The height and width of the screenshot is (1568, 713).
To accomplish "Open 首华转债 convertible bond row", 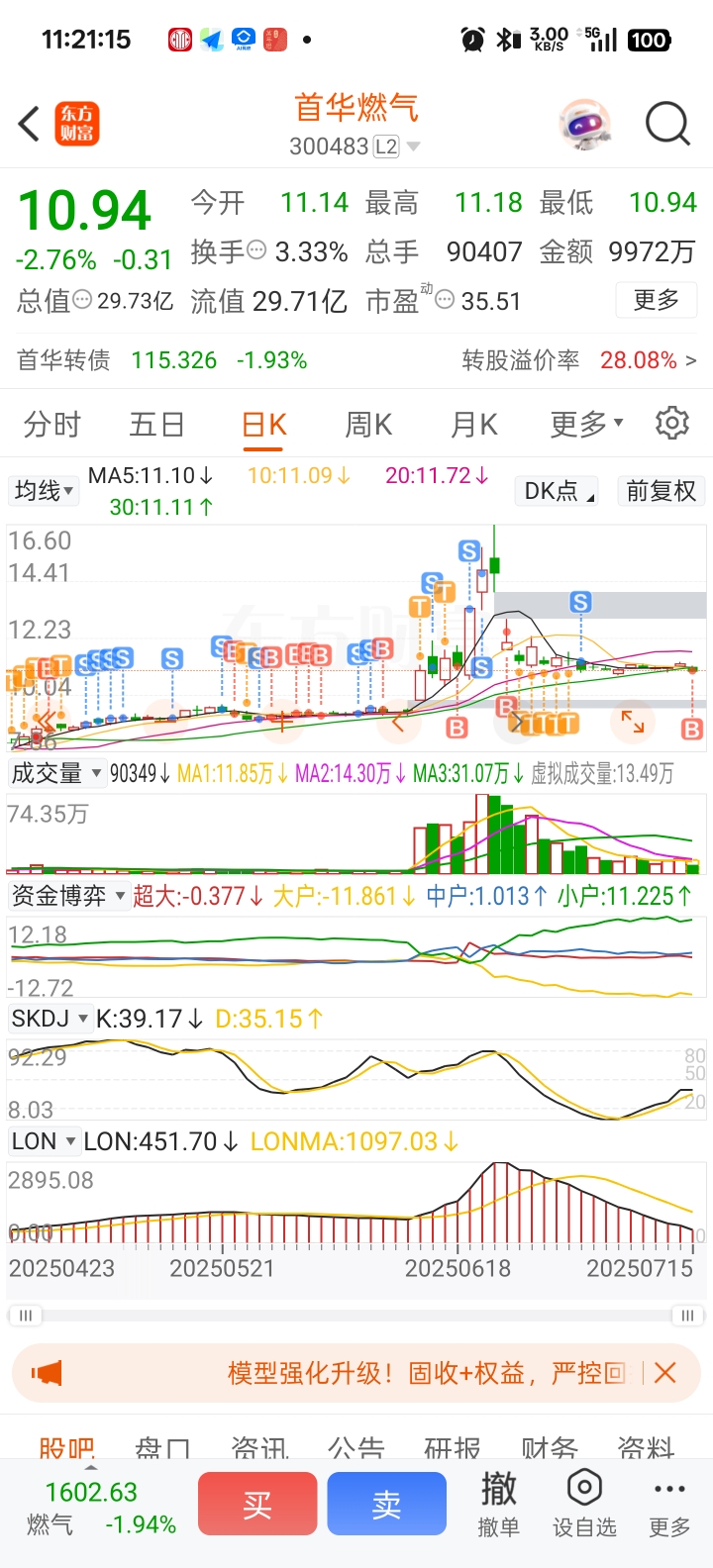I will pos(356,360).
